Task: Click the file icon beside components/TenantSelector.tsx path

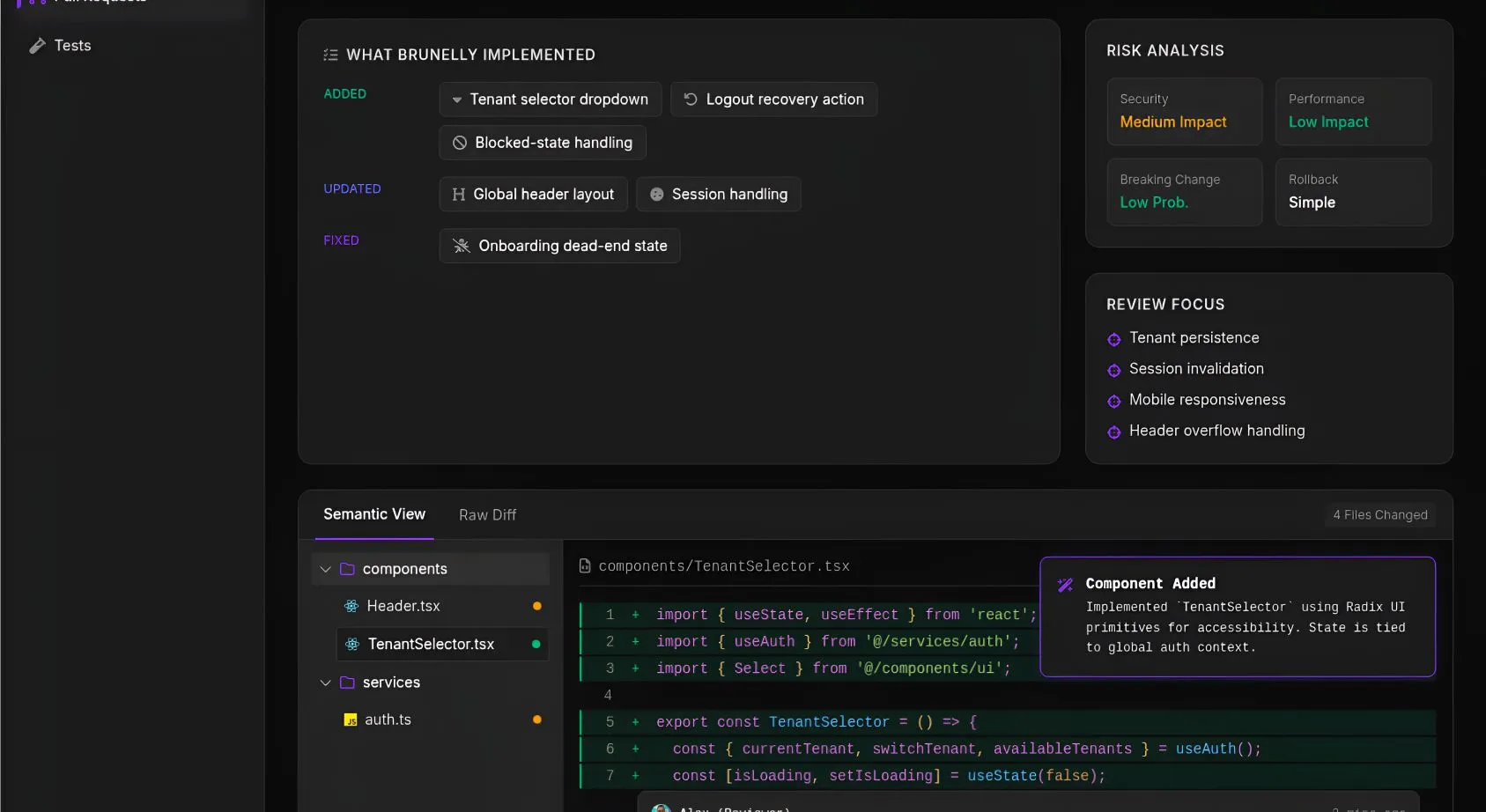Action: tap(585, 566)
